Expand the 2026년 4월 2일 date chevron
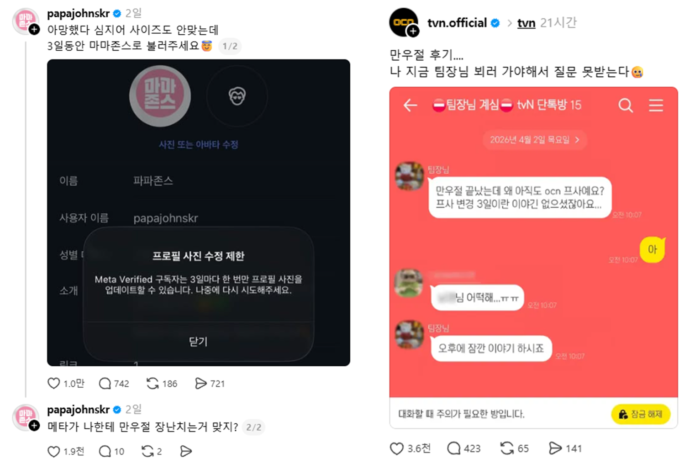The image size is (700, 464). (x=577, y=140)
